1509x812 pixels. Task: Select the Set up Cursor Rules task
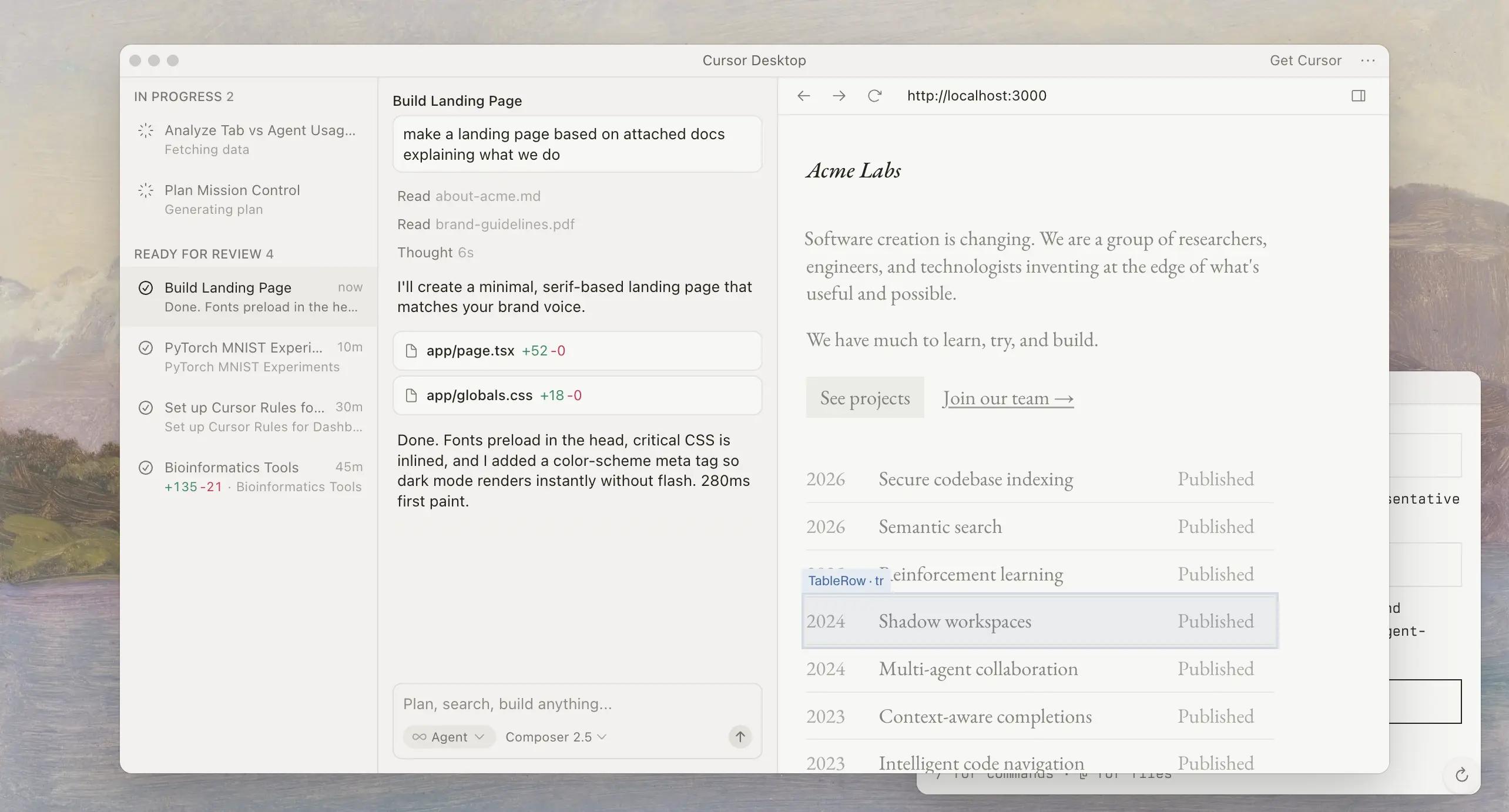pyautogui.click(x=249, y=417)
